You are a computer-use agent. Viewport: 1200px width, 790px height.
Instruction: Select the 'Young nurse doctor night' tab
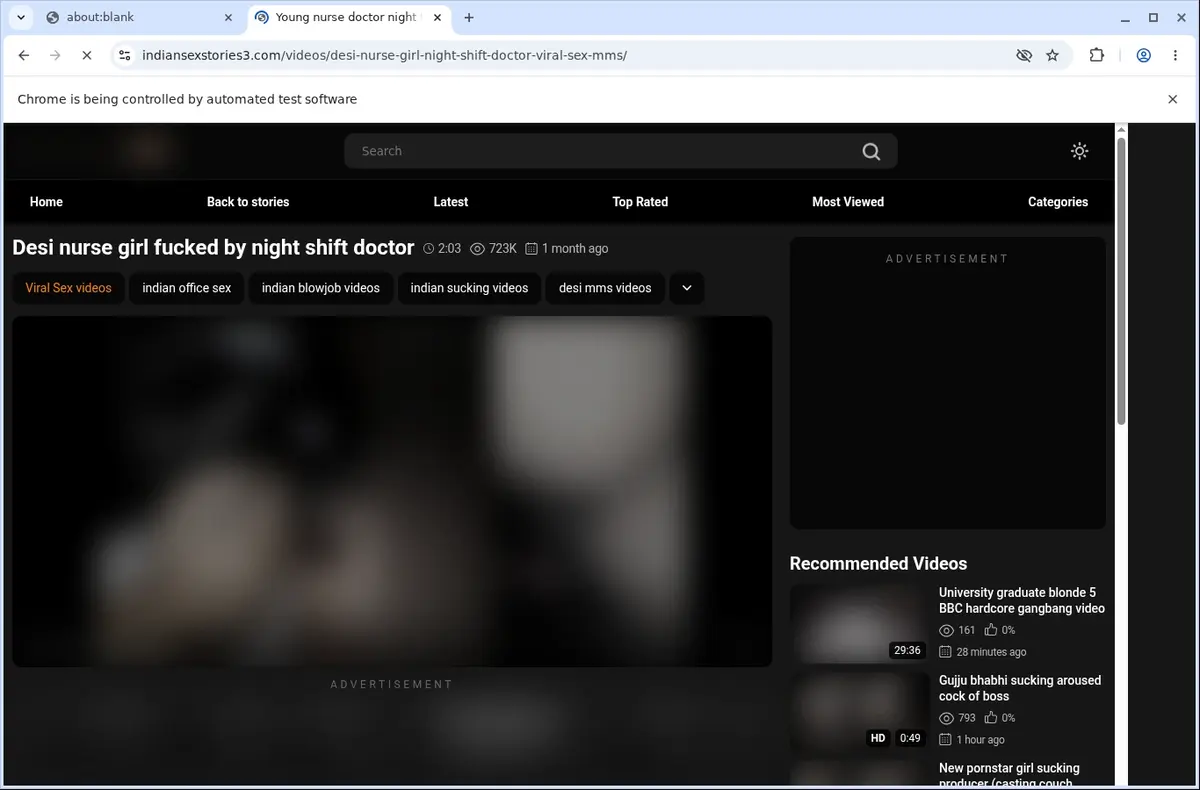[347, 17]
